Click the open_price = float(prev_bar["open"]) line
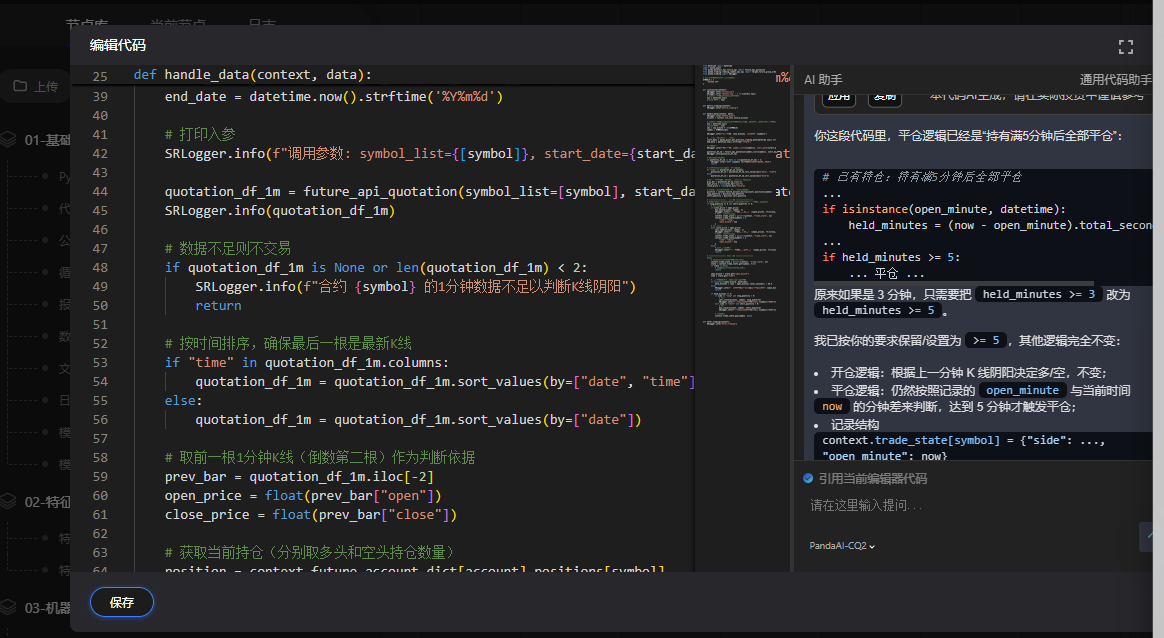 click(303, 495)
